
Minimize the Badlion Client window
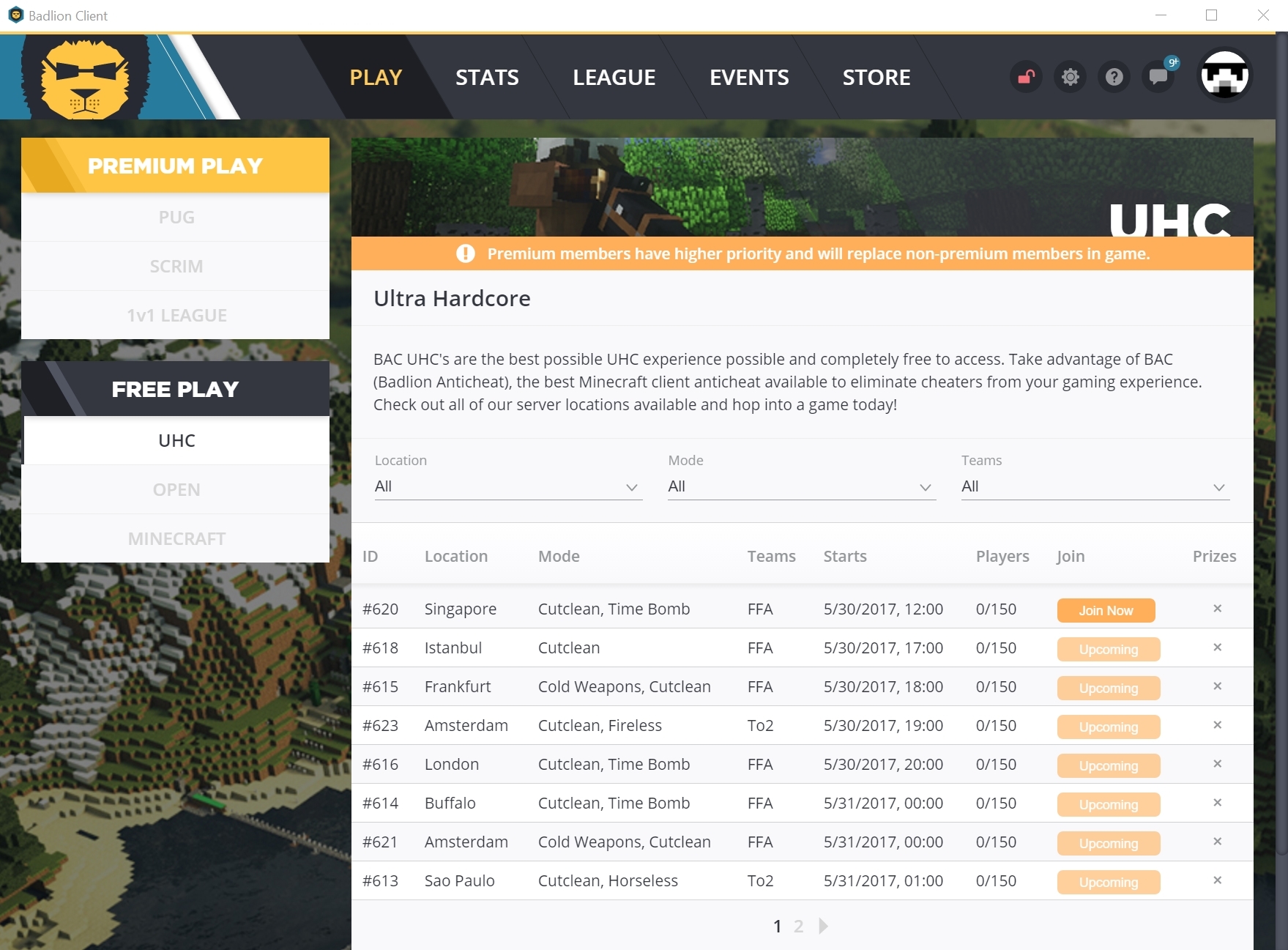(x=1161, y=15)
